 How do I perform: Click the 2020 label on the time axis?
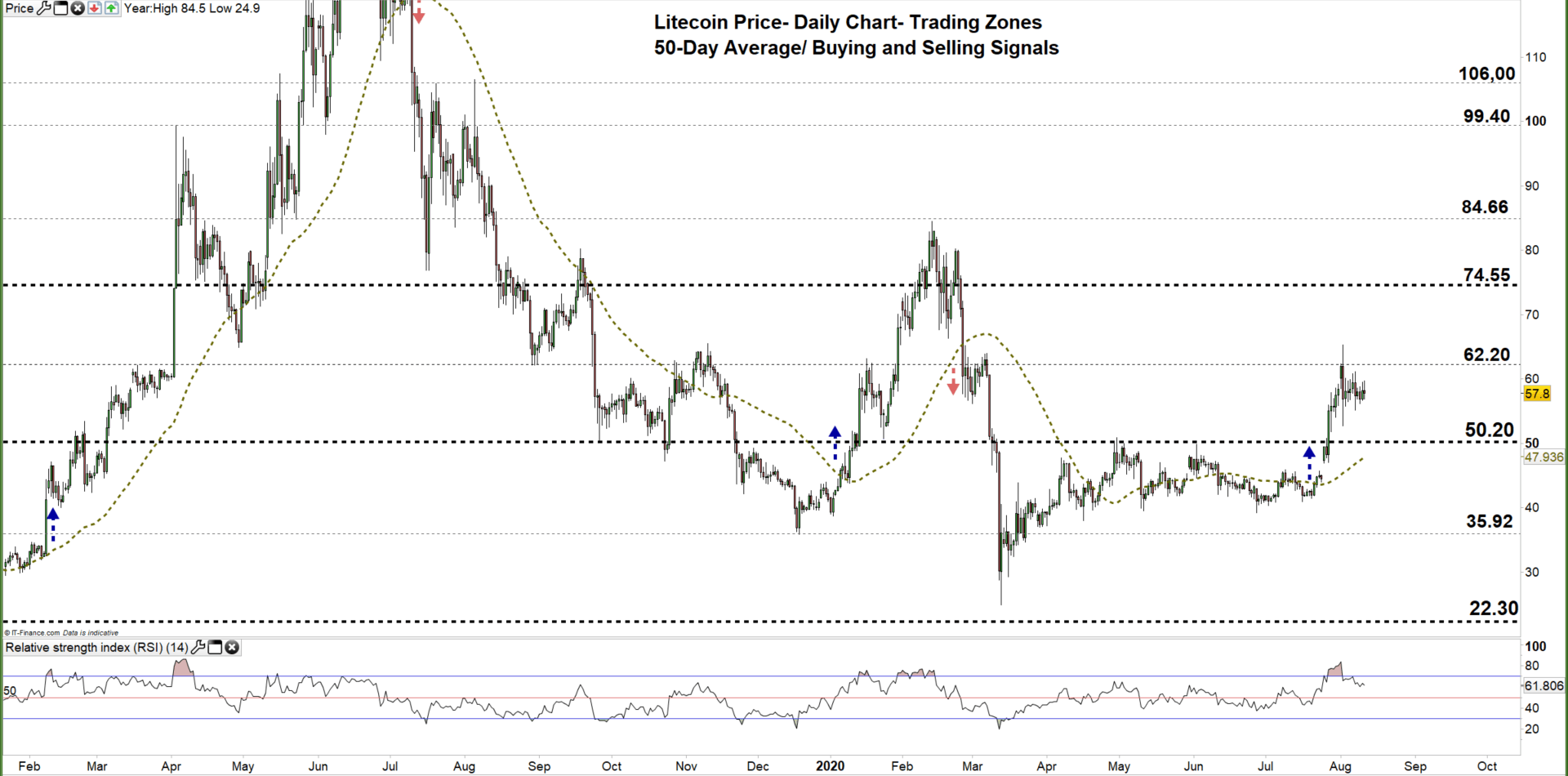tap(831, 766)
